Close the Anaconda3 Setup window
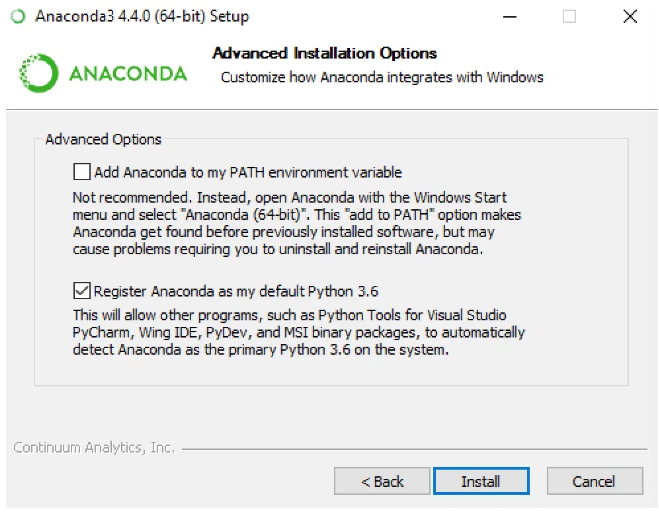The height and width of the screenshot is (516, 659). [x=629, y=17]
